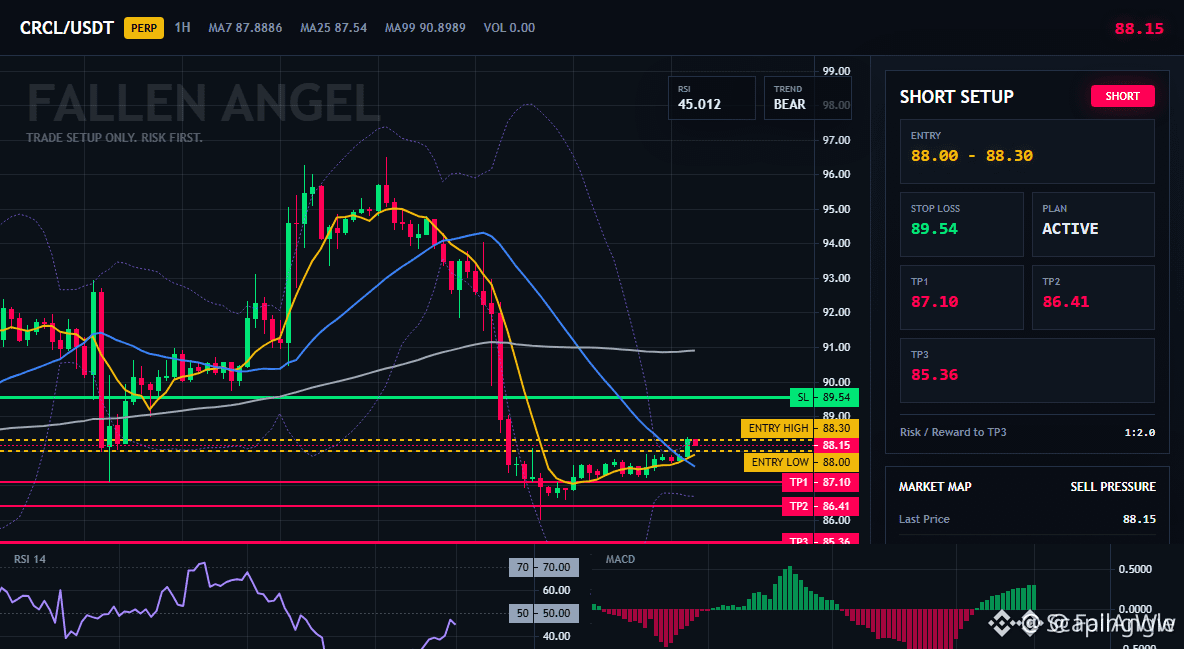
Task: Click the ENTRY 88.00 - 88.30 card
Action: (1027, 151)
